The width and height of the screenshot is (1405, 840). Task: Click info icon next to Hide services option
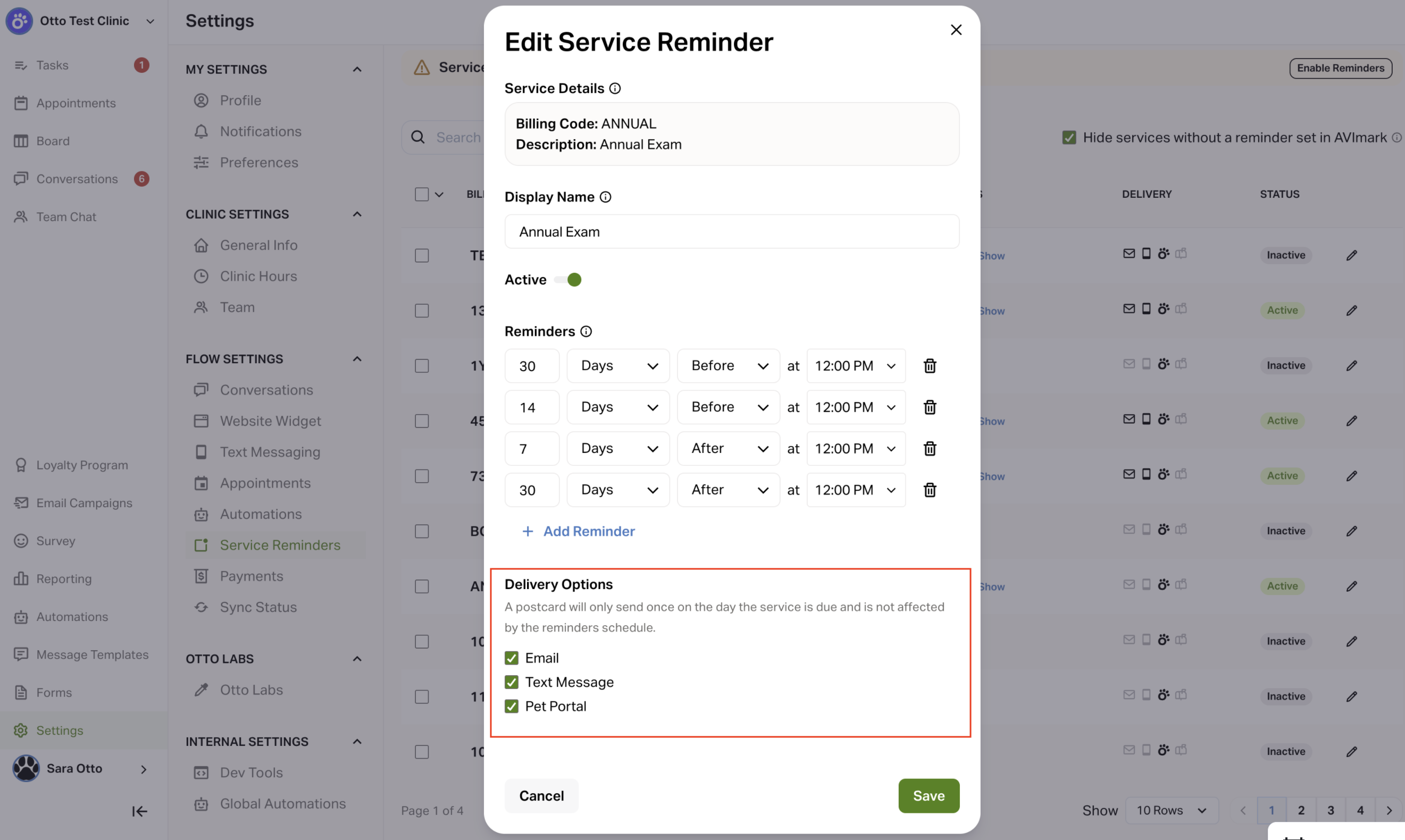pyautogui.click(x=1396, y=138)
